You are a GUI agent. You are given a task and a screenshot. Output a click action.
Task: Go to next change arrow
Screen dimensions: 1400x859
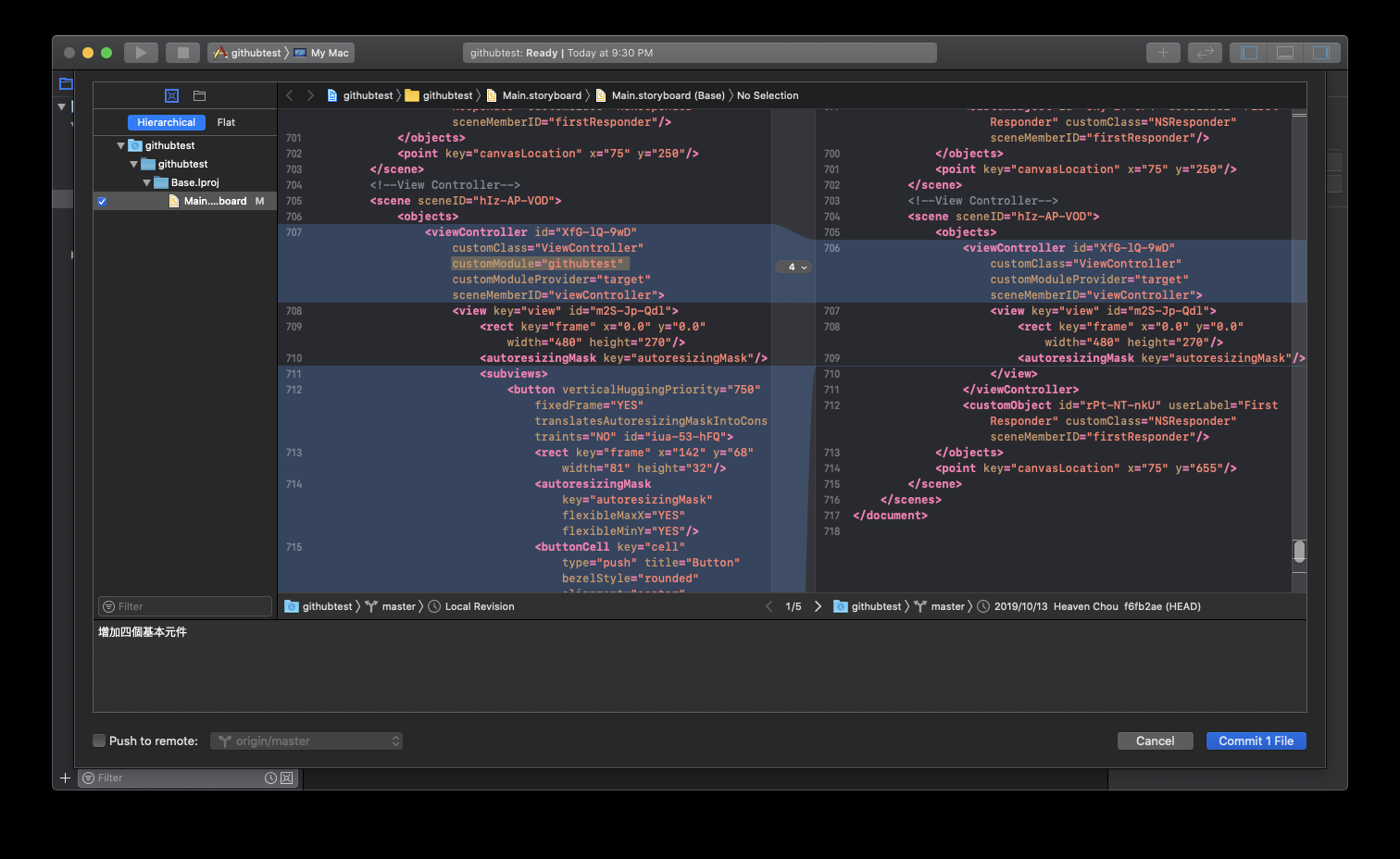pyautogui.click(x=818, y=606)
